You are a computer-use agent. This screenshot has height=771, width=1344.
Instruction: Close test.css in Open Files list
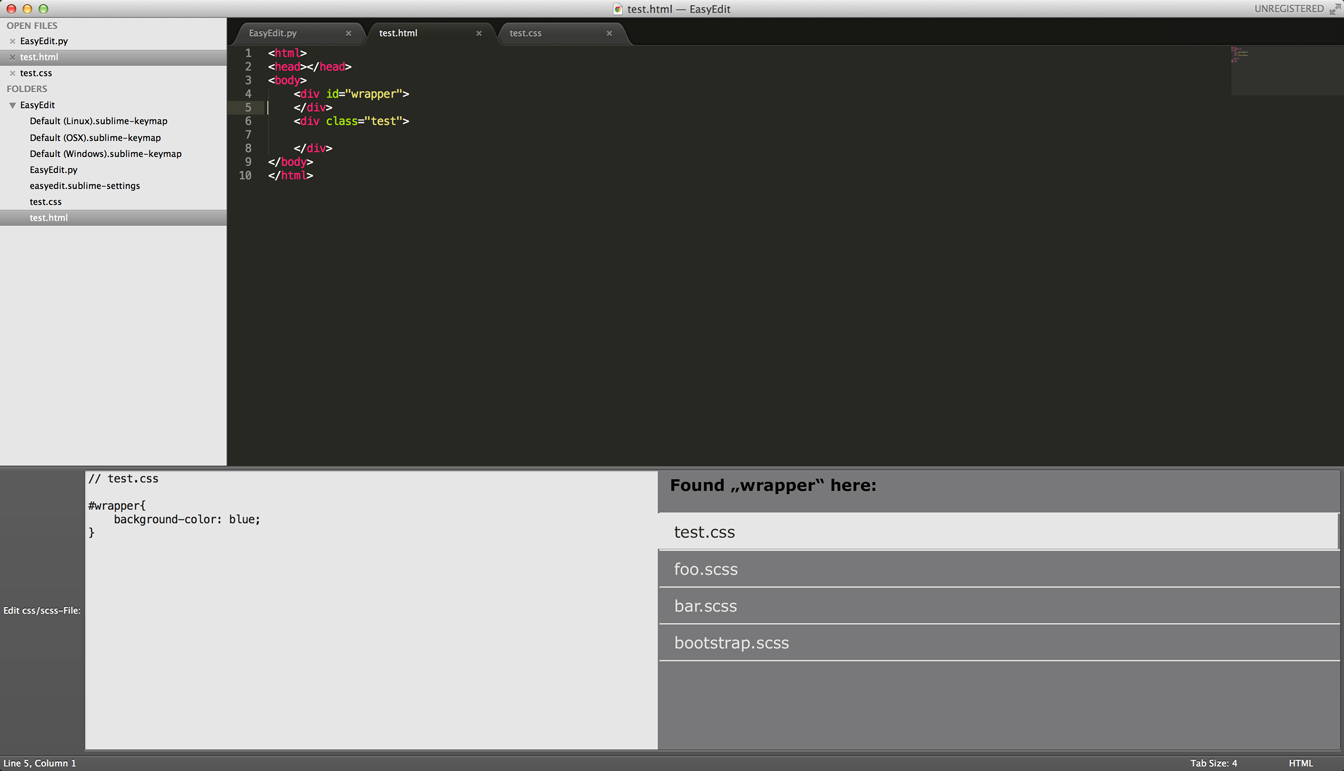[12, 73]
